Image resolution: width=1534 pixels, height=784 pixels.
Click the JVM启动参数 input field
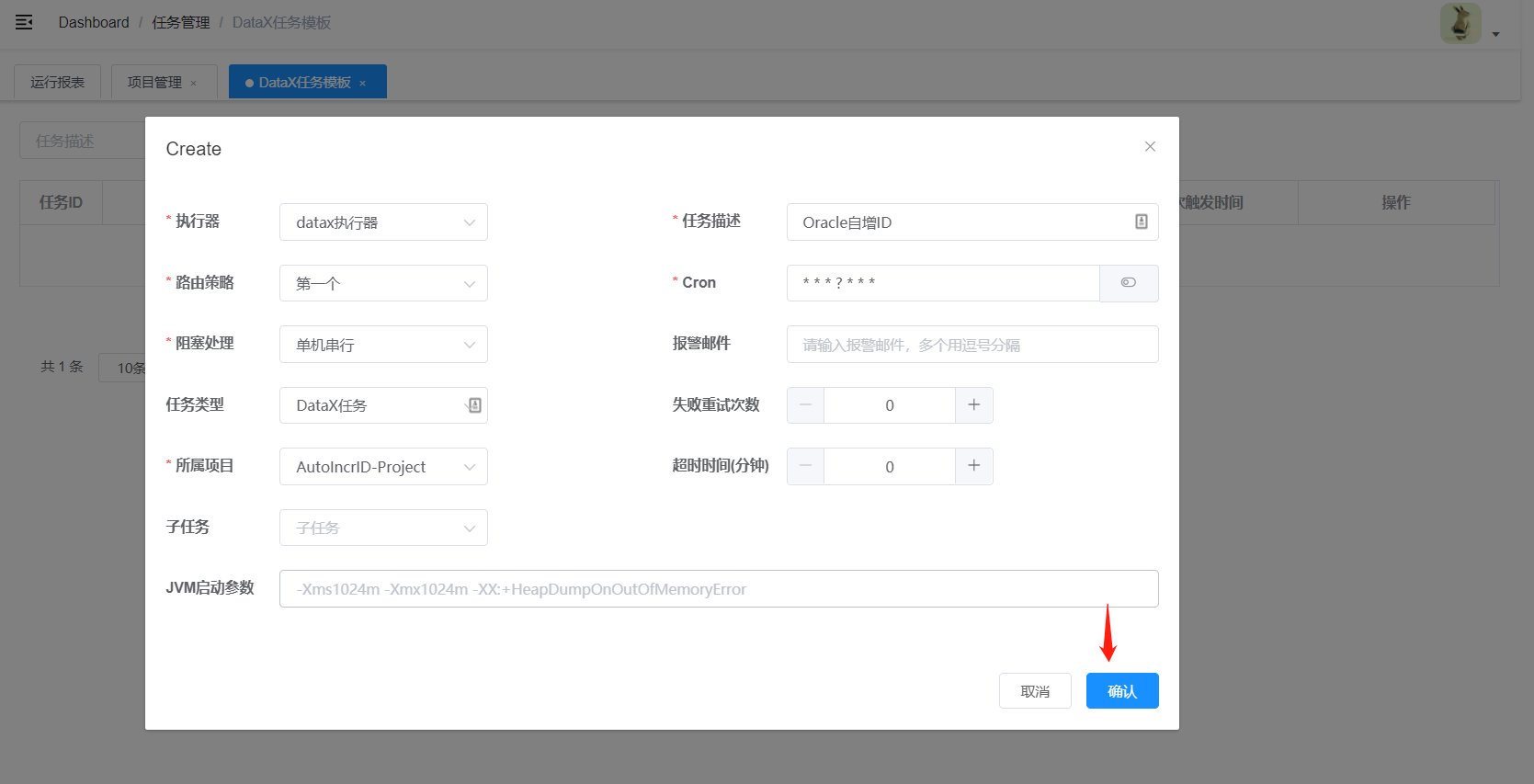(719, 588)
